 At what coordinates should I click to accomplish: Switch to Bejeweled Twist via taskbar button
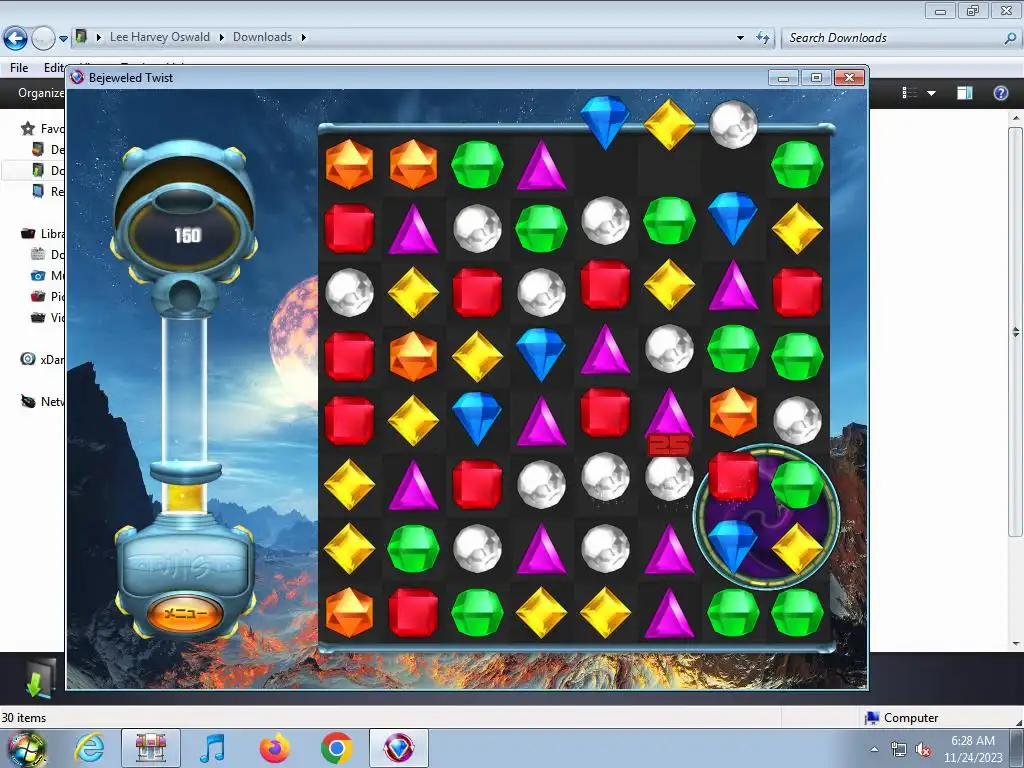pos(398,748)
